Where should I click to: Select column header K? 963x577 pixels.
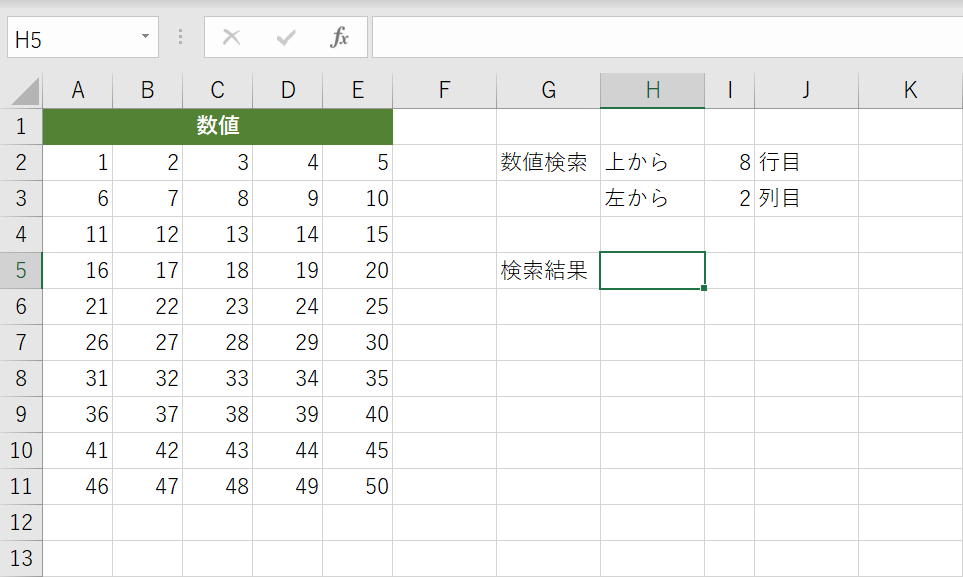coord(909,89)
